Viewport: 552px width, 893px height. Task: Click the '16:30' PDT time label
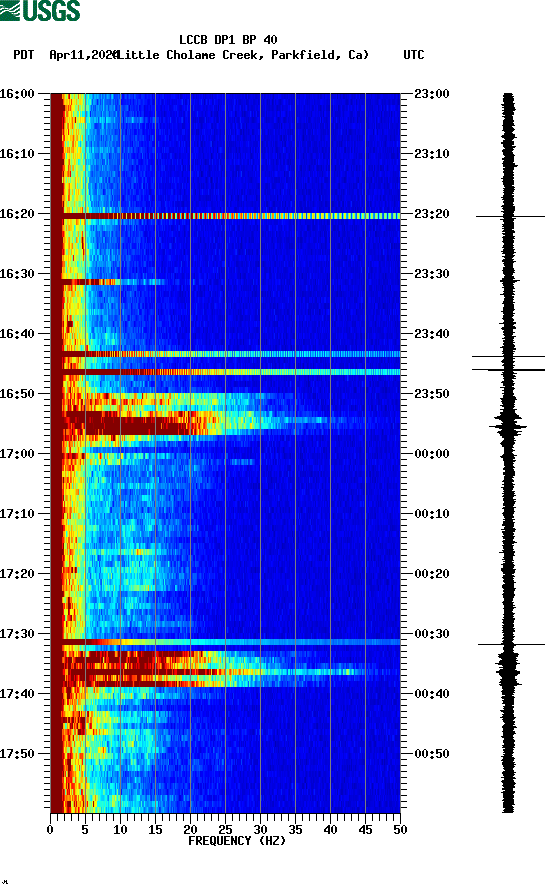[17, 274]
